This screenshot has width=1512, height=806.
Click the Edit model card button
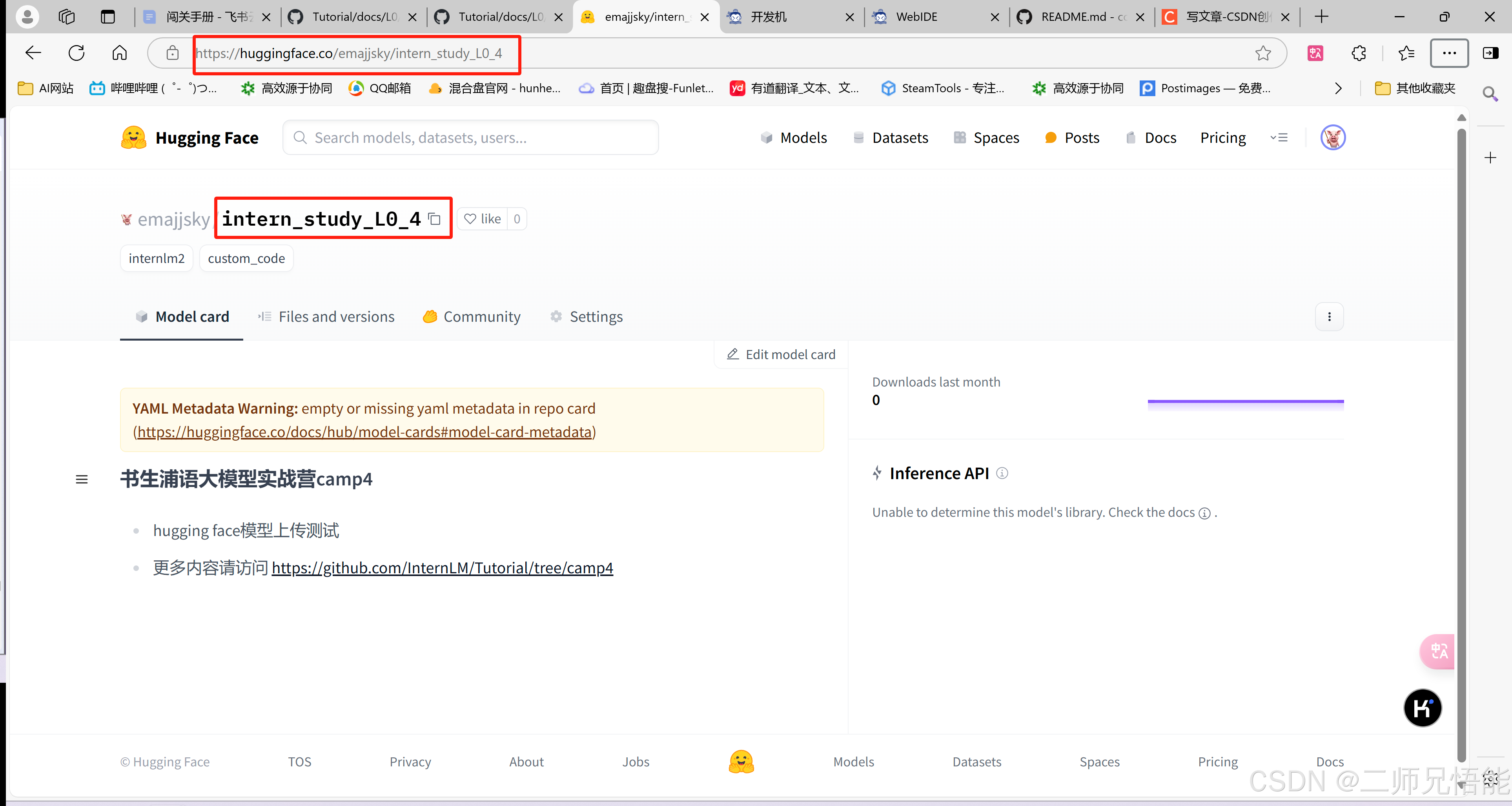pyautogui.click(x=781, y=354)
